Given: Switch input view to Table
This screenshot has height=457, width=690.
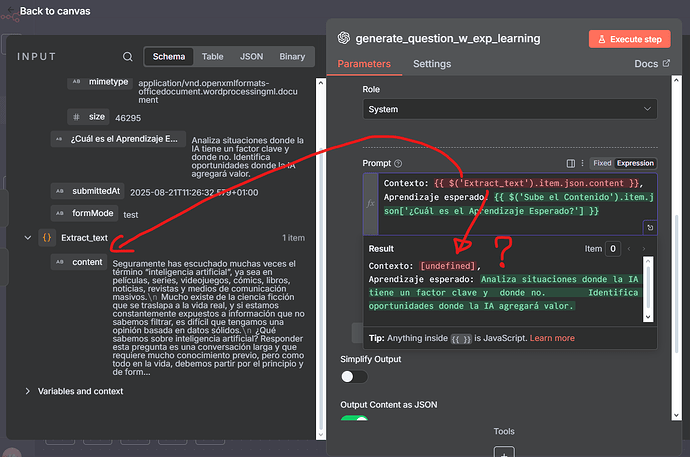Looking at the screenshot, I should (213, 57).
